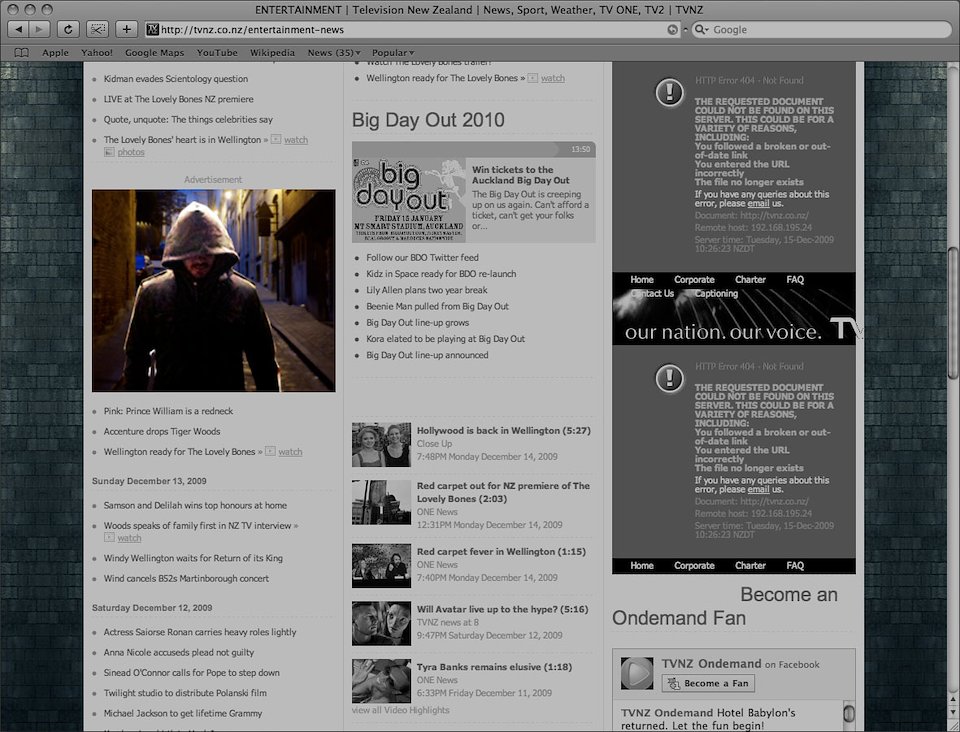This screenshot has height=732, width=960.
Task: Open the web clip scissors button
Action: coord(97,29)
